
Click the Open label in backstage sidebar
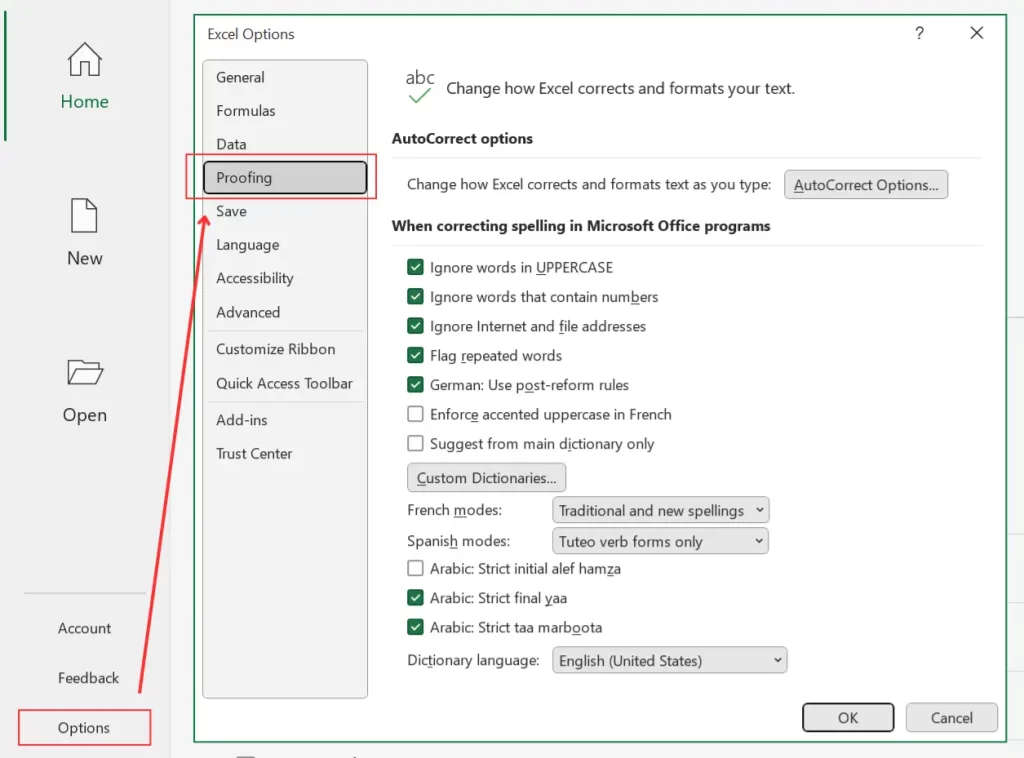[x=85, y=415]
